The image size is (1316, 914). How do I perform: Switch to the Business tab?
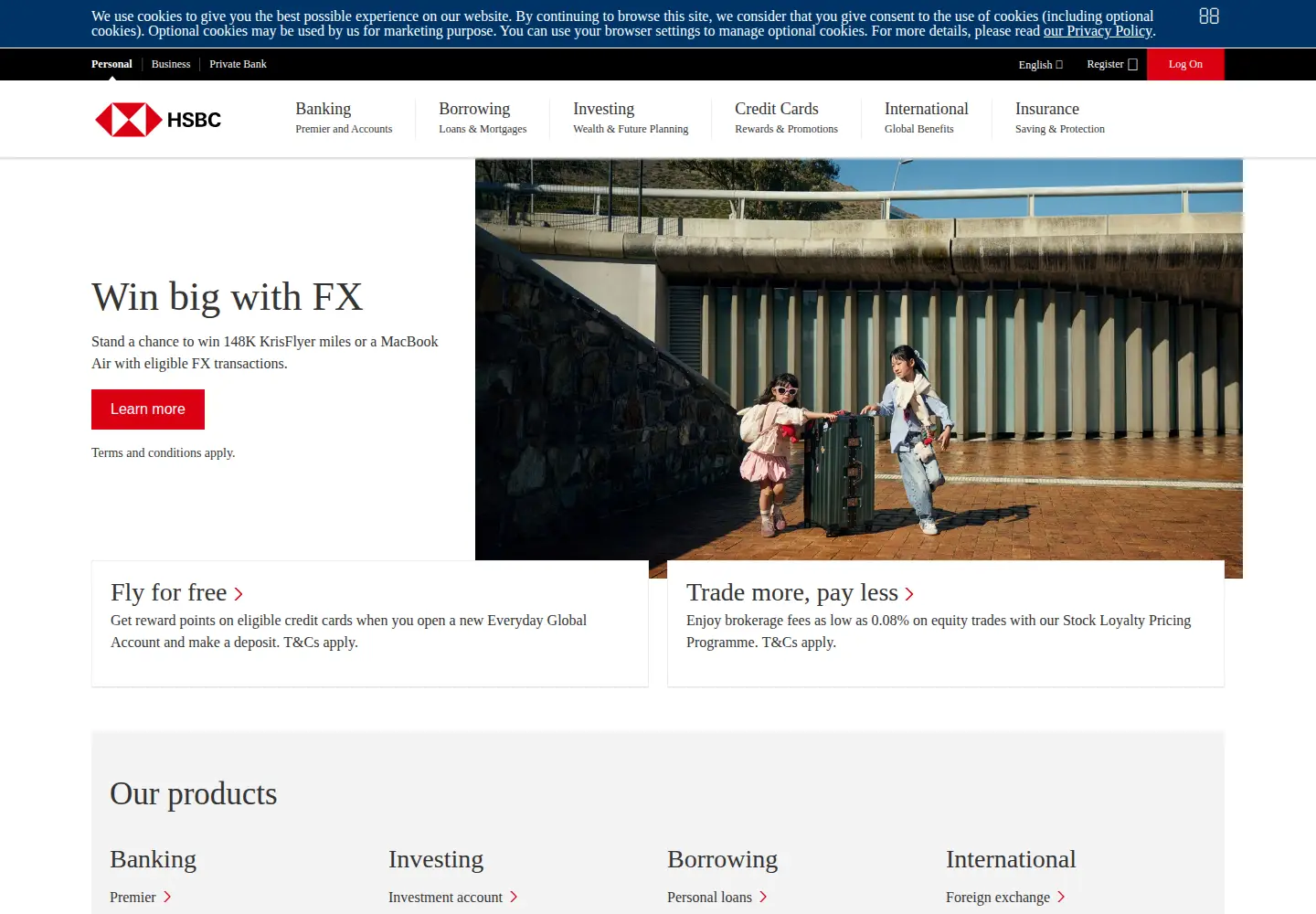click(x=171, y=64)
